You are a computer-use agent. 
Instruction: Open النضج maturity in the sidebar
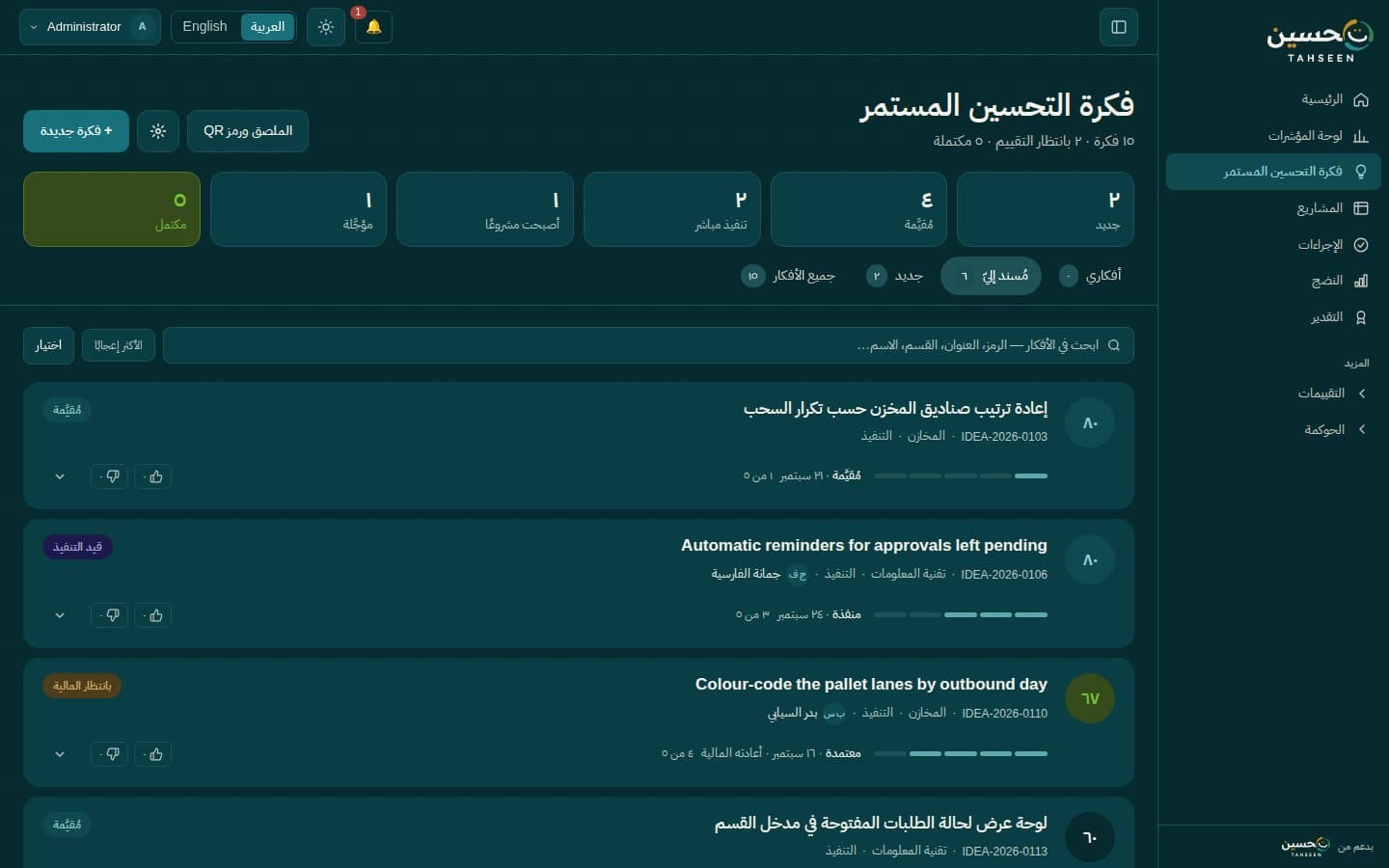click(1273, 281)
